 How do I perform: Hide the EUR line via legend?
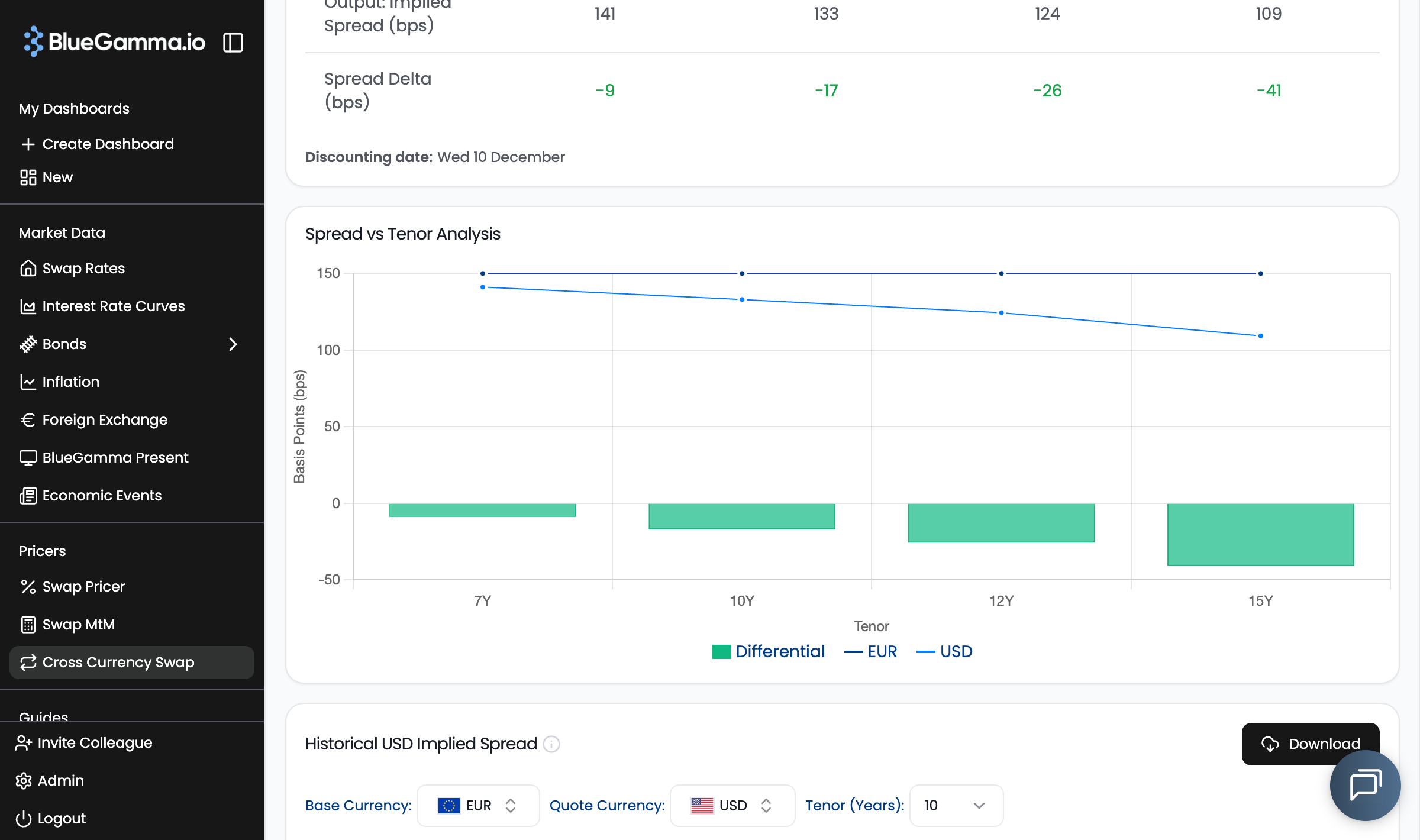point(872,651)
